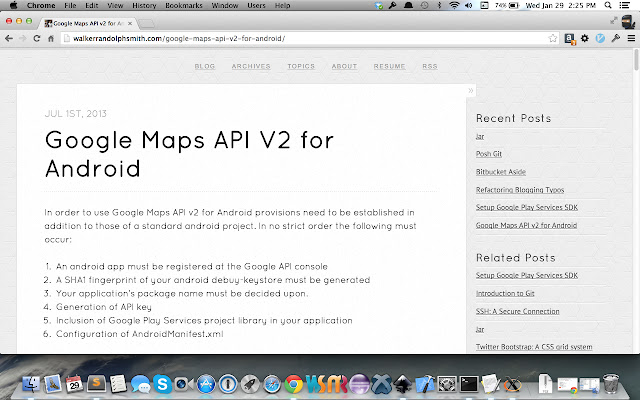Open the Amazon extension icon

click(x=570, y=39)
